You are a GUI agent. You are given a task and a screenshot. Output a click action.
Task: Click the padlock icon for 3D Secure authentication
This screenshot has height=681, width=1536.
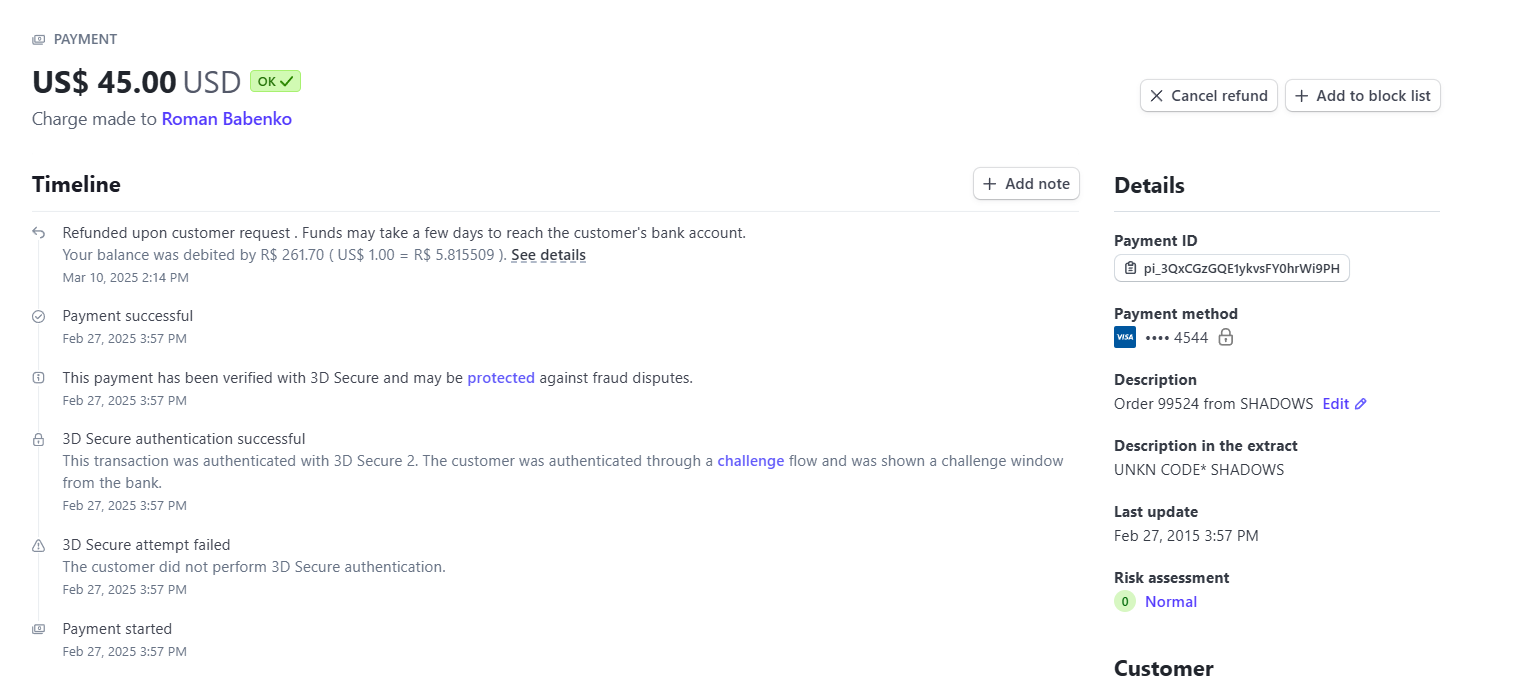click(x=38, y=439)
